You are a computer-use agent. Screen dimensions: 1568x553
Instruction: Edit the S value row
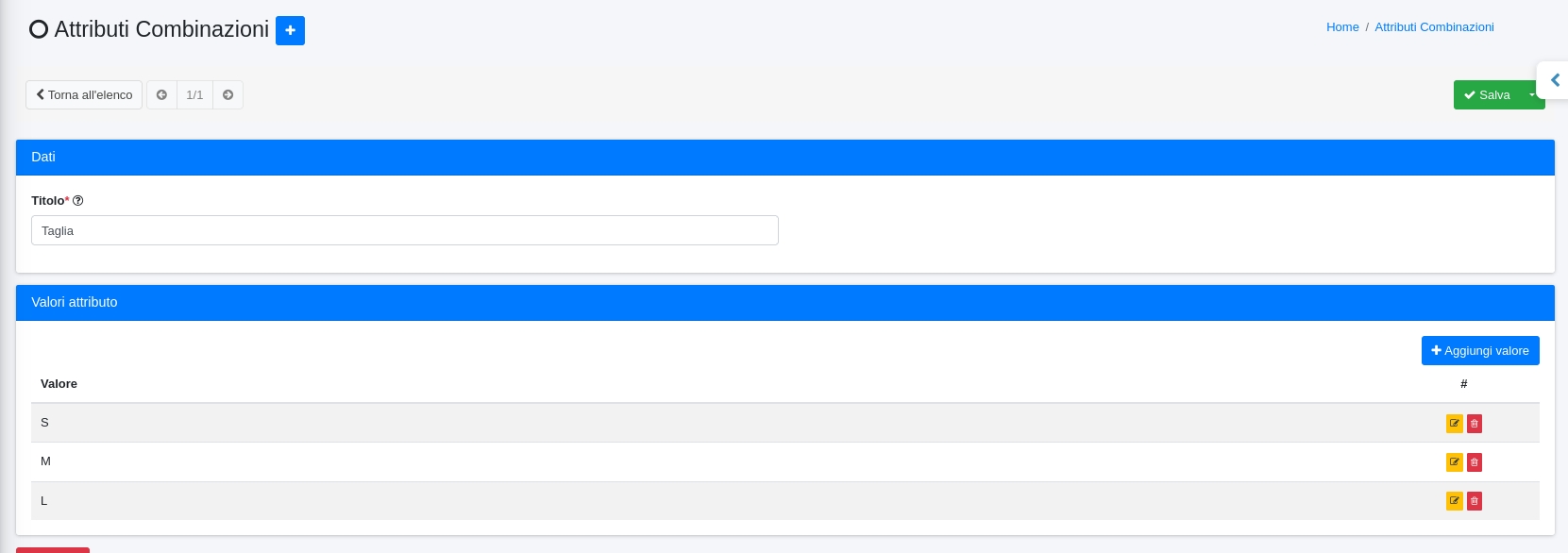click(x=1454, y=424)
